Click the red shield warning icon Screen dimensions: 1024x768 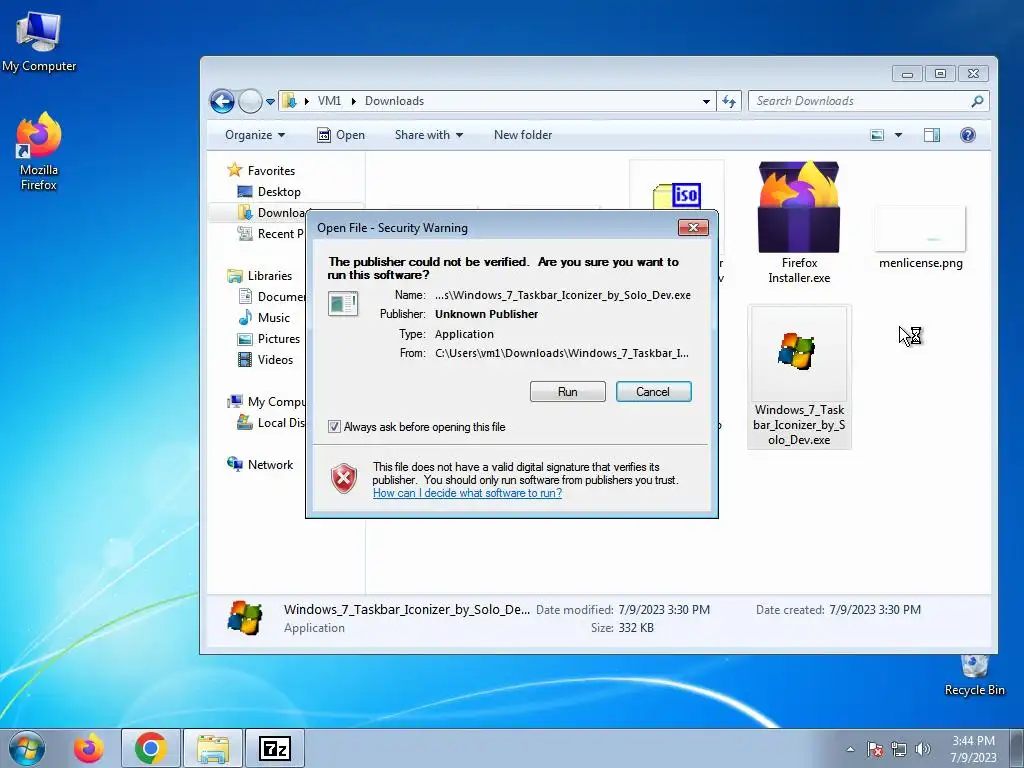coord(344,479)
